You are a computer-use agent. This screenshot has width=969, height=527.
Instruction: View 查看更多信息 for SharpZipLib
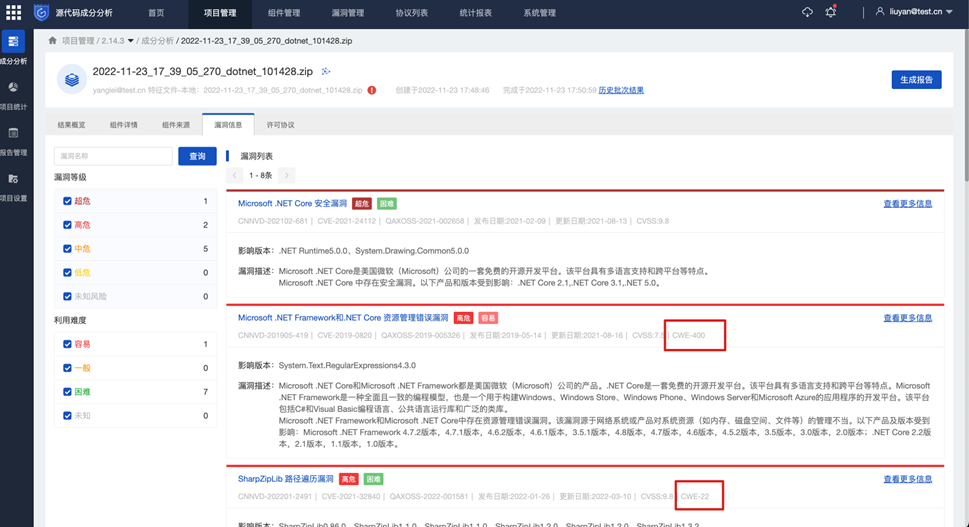[907, 479]
